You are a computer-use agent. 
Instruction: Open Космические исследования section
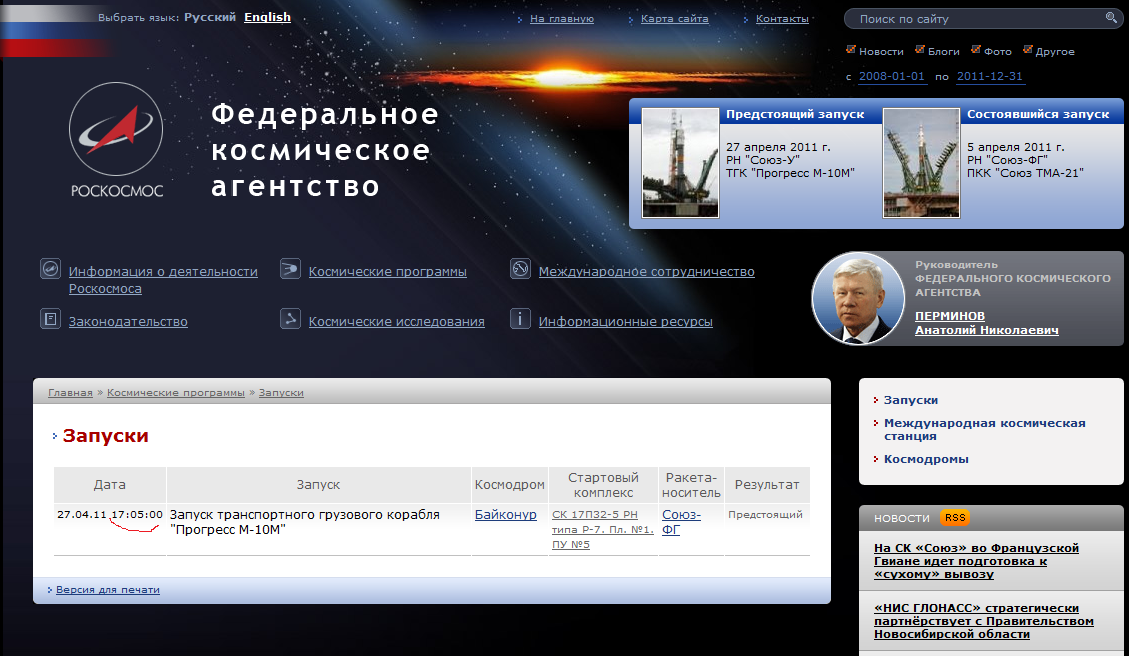coord(397,322)
